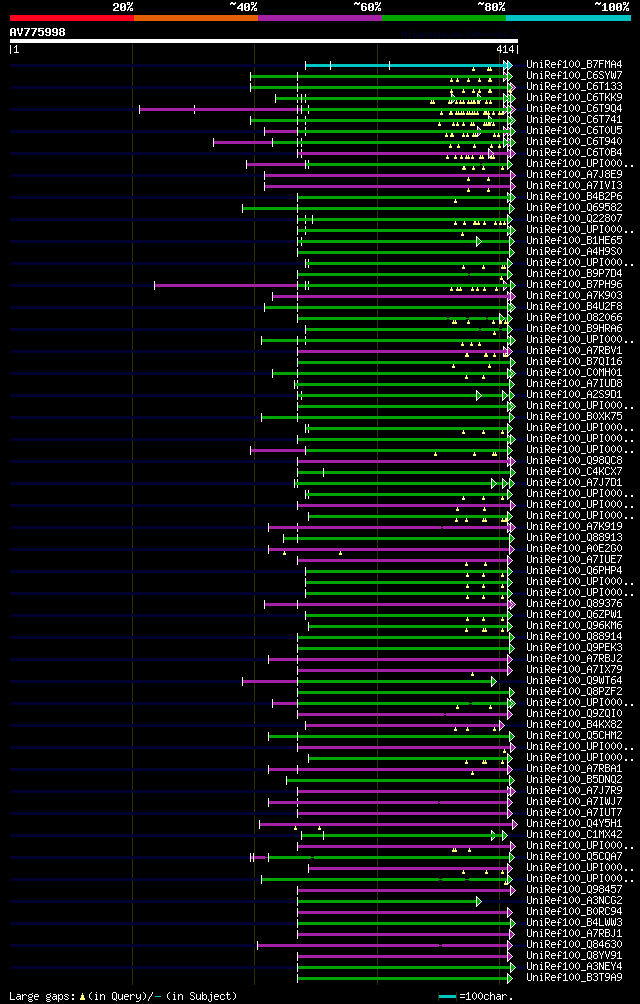Select the UniRef100_A7K919 label

pyautogui.click(x=573, y=526)
